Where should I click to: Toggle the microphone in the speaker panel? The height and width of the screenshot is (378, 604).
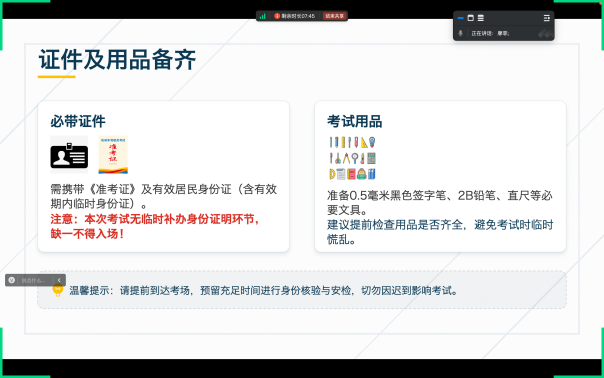coord(460,34)
